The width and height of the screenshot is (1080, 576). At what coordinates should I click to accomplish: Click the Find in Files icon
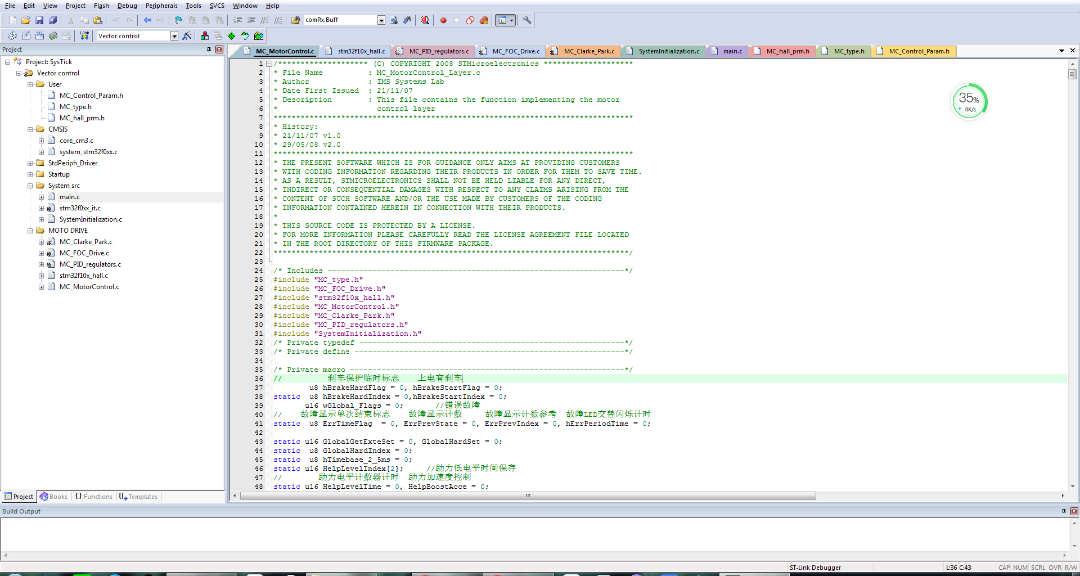point(295,20)
